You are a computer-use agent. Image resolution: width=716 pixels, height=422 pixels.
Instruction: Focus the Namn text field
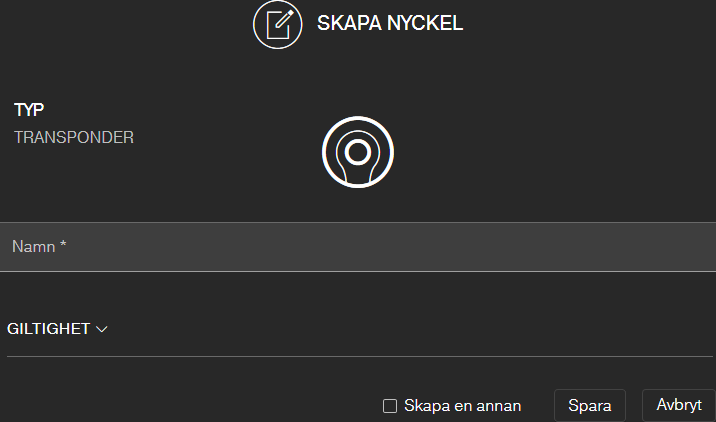pyautogui.click(x=358, y=247)
